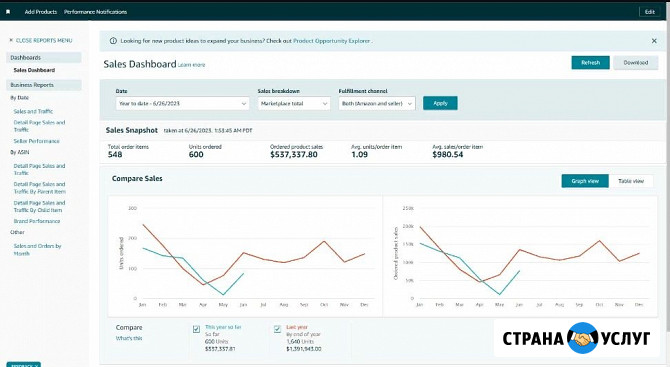Open By Date Sales and Traffic report
Image resolution: width=670 pixels, height=367 pixels.
[x=33, y=112]
